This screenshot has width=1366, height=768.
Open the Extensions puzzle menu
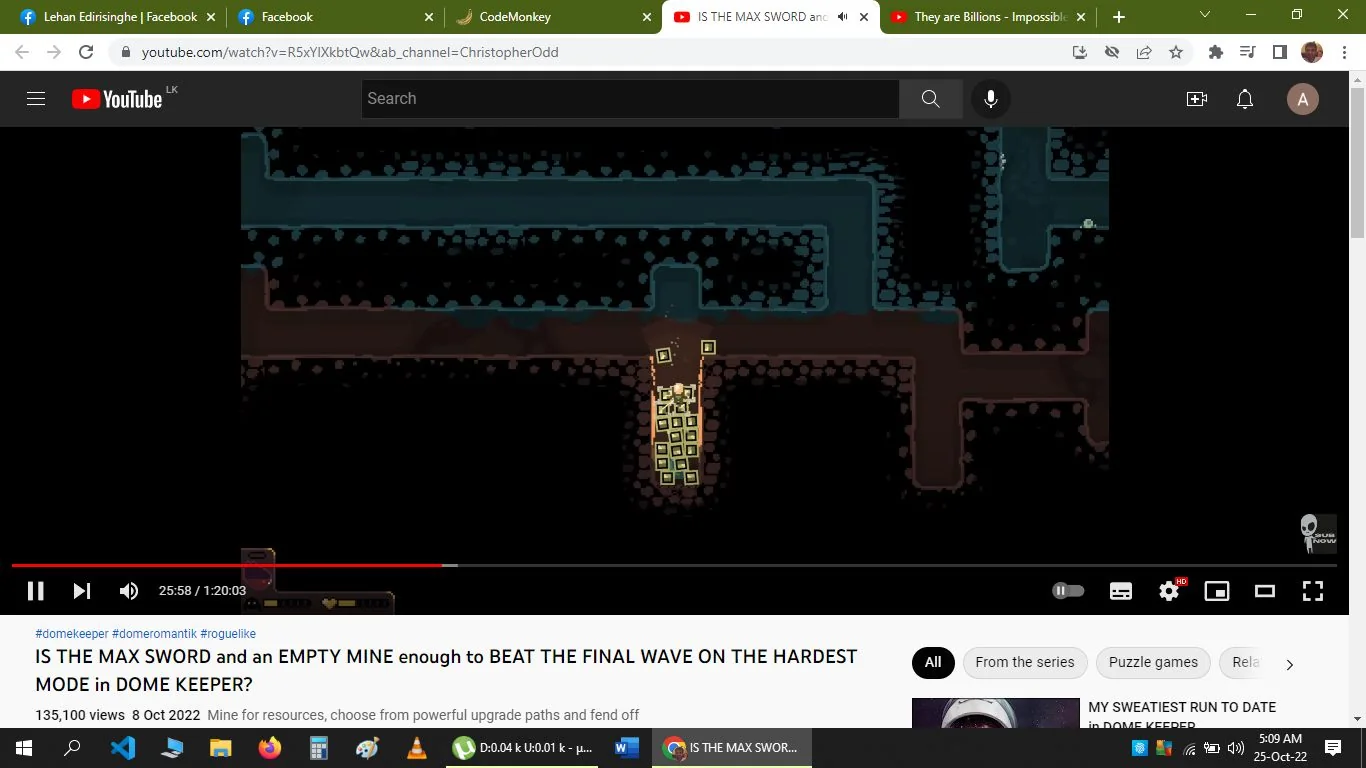point(1216,52)
